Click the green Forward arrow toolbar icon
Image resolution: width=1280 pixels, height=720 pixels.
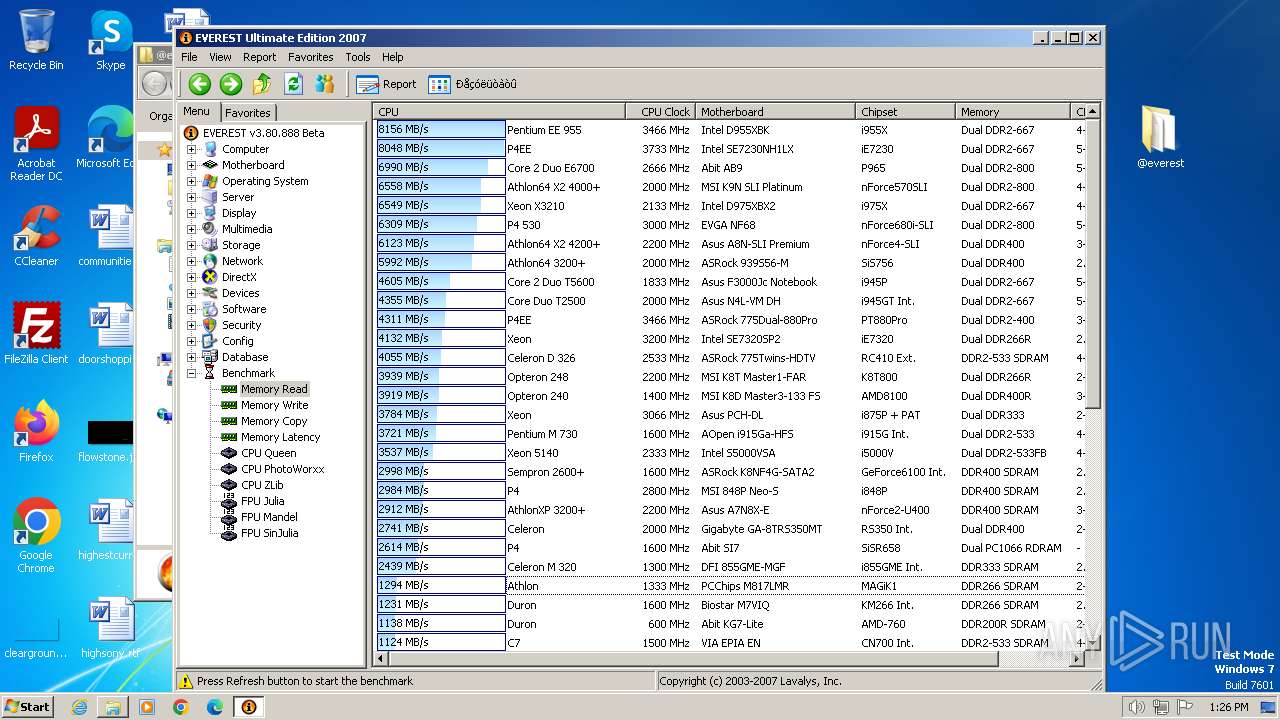230,84
